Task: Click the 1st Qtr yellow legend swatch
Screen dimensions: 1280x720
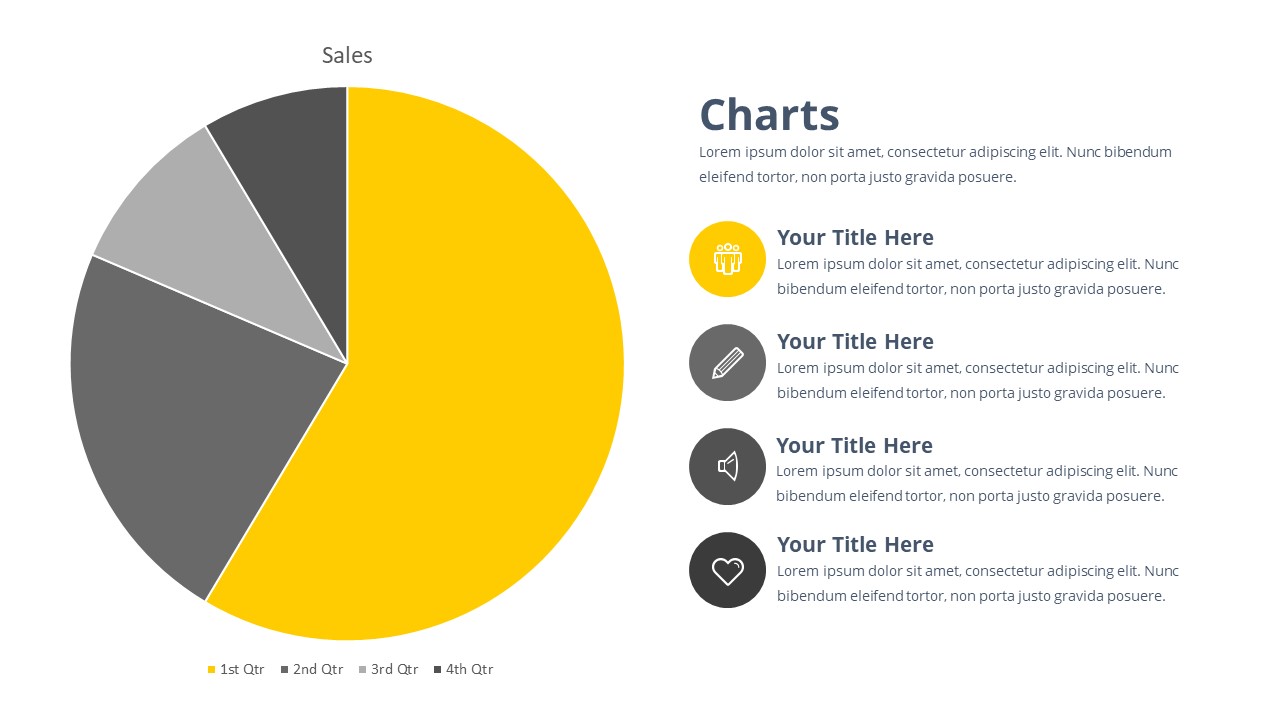Action: coord(212,670)
